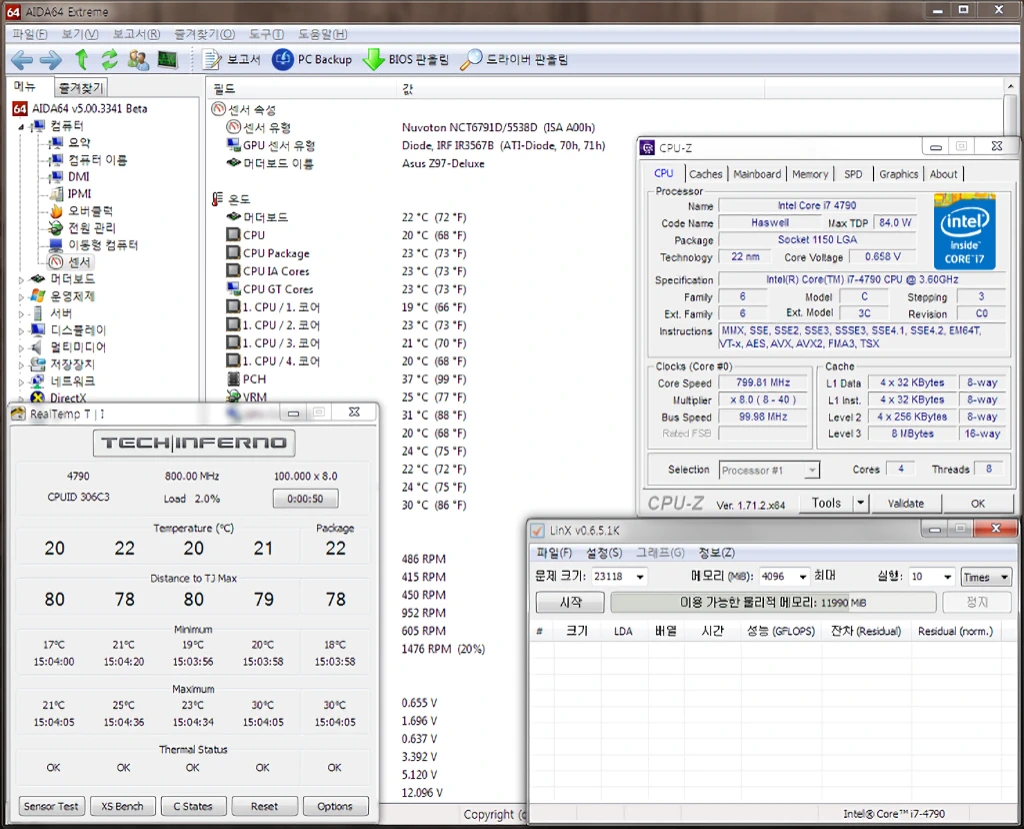Image resolution: width=1024 pixels, height=829 pixels.
Task: Open the Times dropdown in LinX
Action: pos(1003,577)
